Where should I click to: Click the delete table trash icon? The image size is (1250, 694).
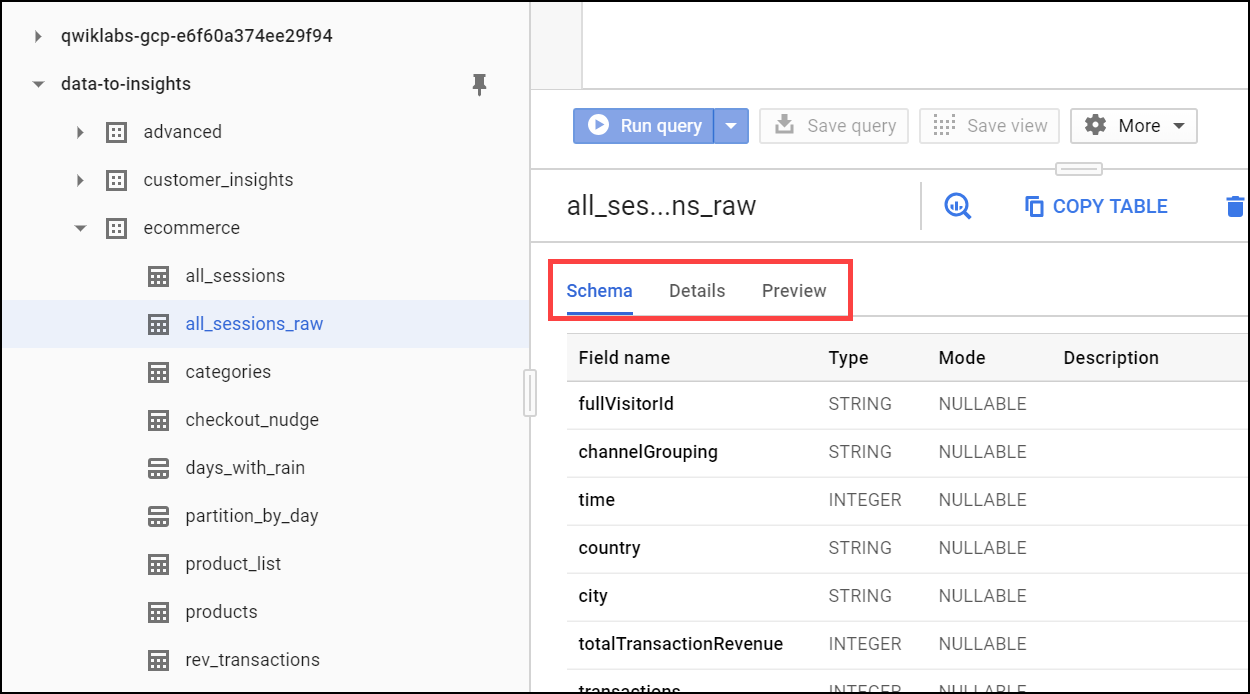[x=1235, y=207]
